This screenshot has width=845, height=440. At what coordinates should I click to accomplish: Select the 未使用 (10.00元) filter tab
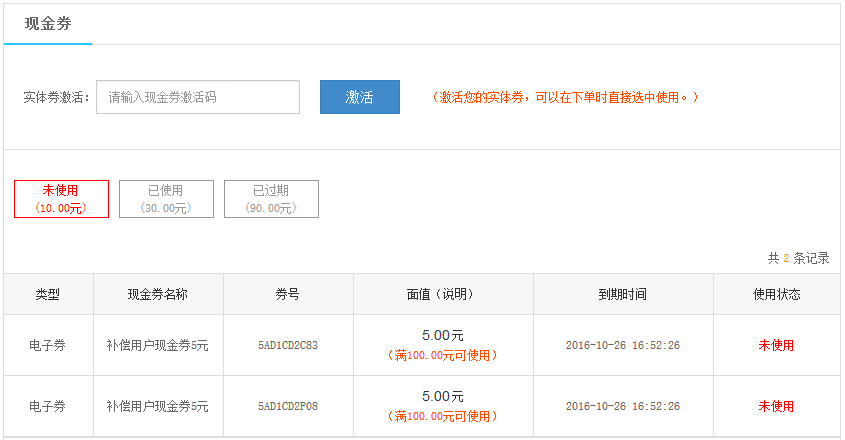pos(61,199)
